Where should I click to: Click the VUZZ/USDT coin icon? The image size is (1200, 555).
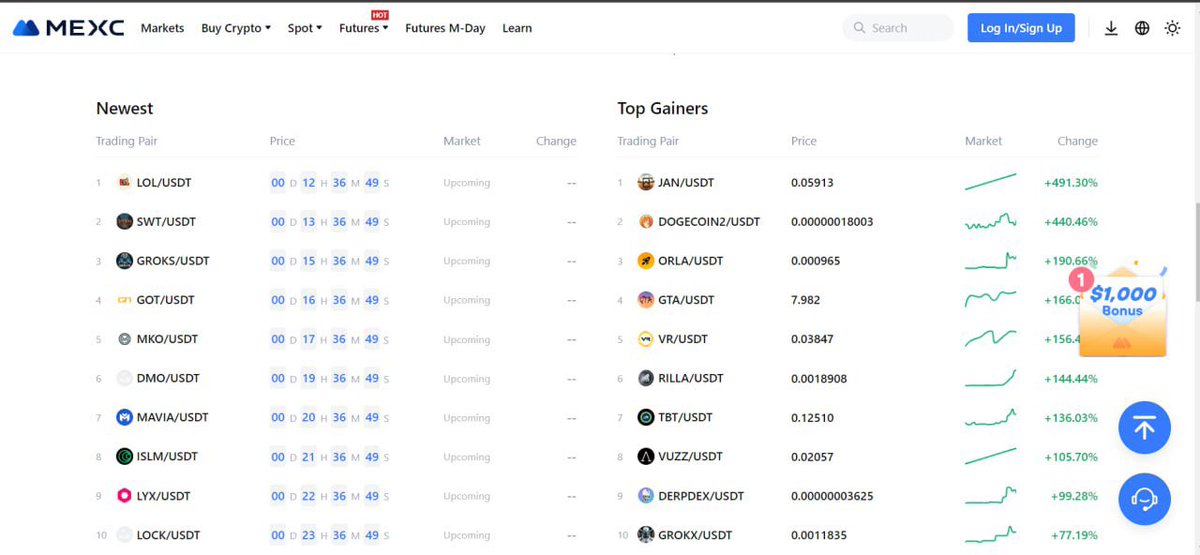point(646,456)
